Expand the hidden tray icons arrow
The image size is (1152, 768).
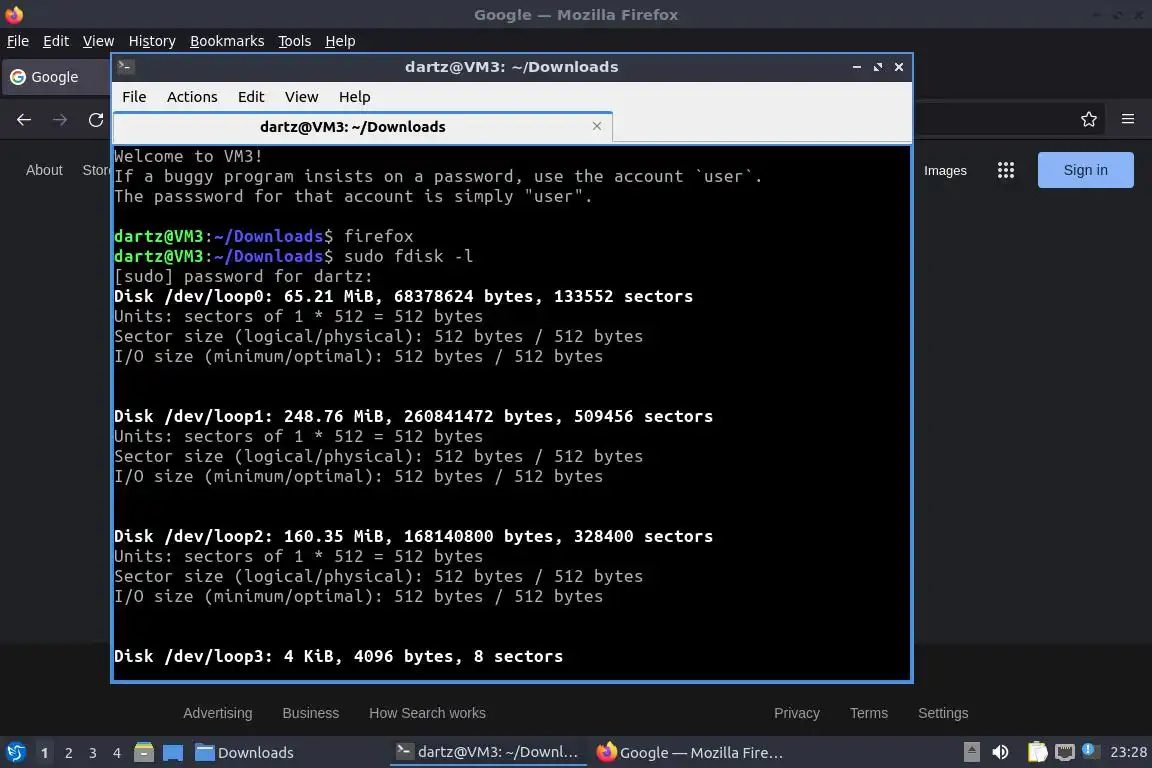point(971,753)
